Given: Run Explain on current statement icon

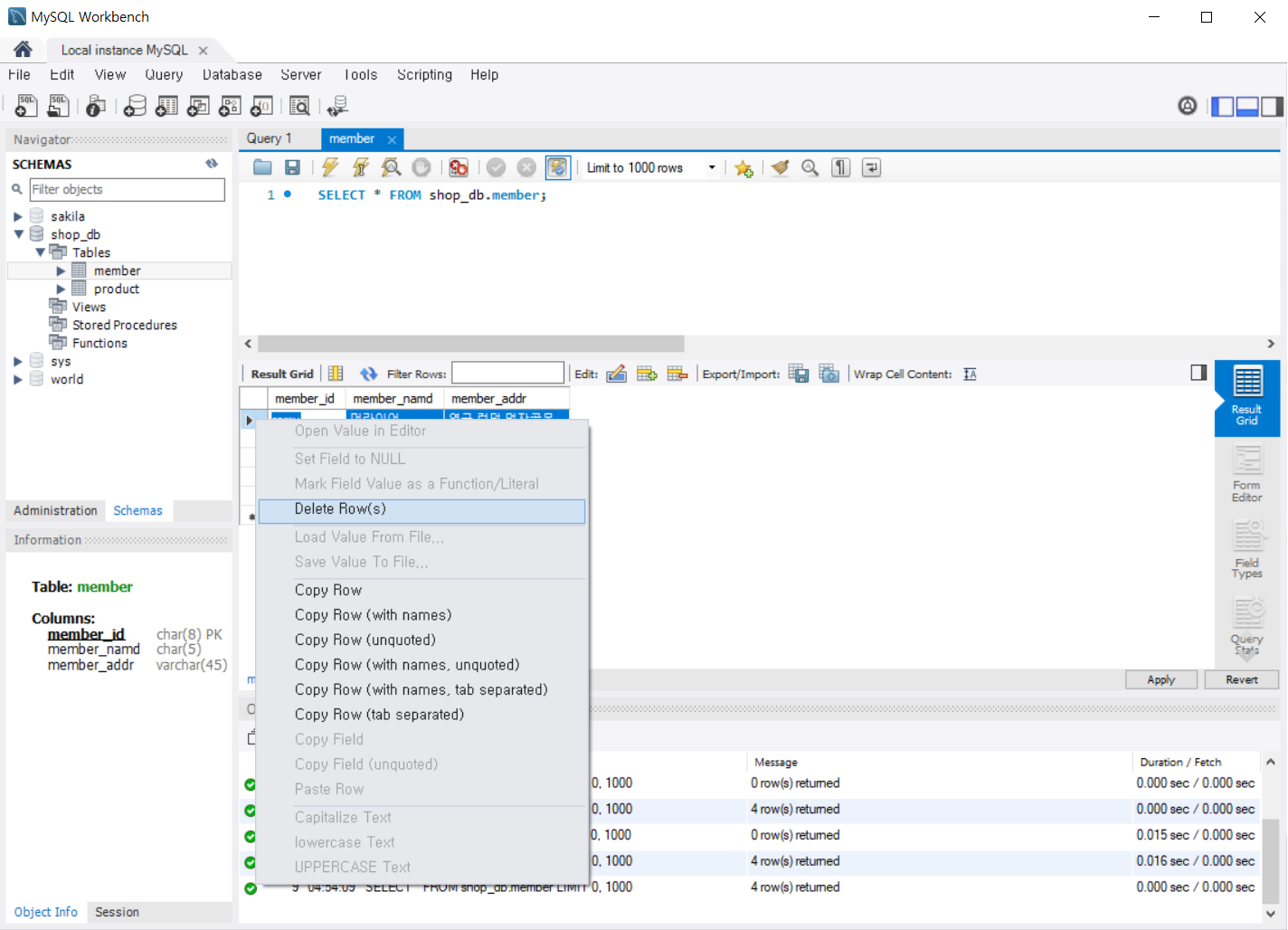Looking at the screenshot, I should [391, 167].
